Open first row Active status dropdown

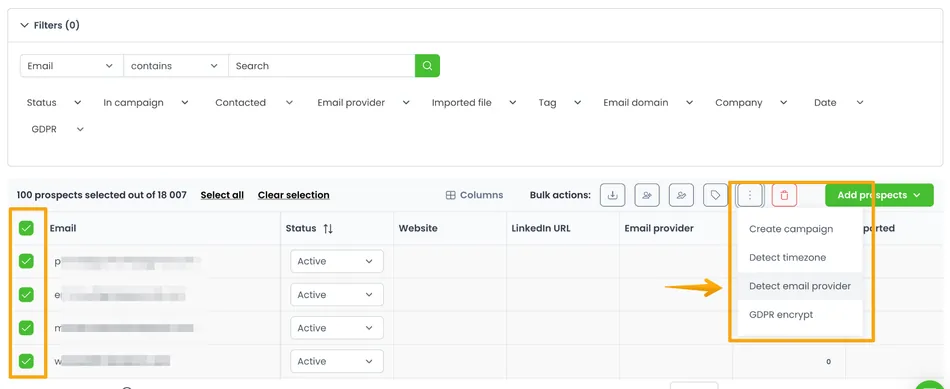pyautogui.click(x=337, y=261)
